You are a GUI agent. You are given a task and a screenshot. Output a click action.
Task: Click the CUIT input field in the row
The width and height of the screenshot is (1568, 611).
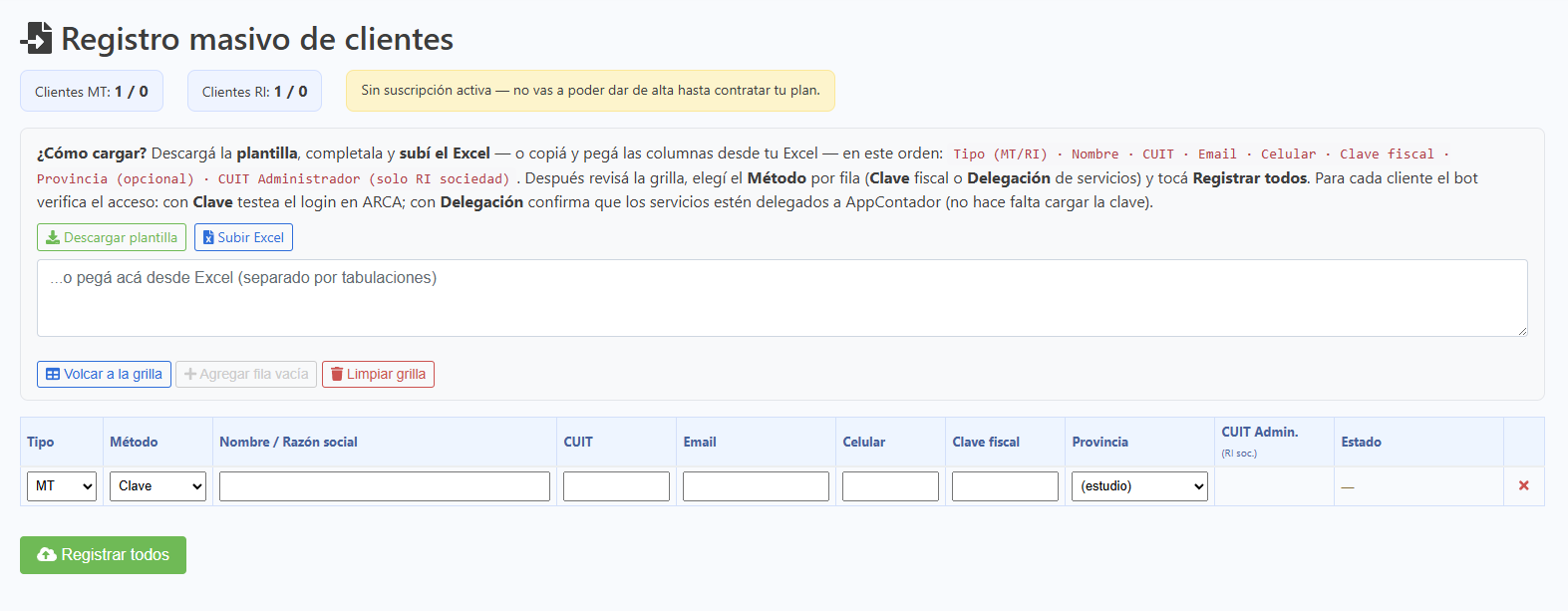(616, 486)
